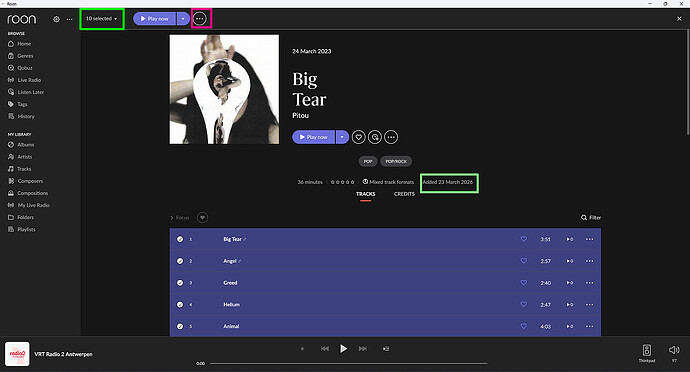
Task: Open the track Filter search
Action: pyautogui.click(x=591, y=217)
